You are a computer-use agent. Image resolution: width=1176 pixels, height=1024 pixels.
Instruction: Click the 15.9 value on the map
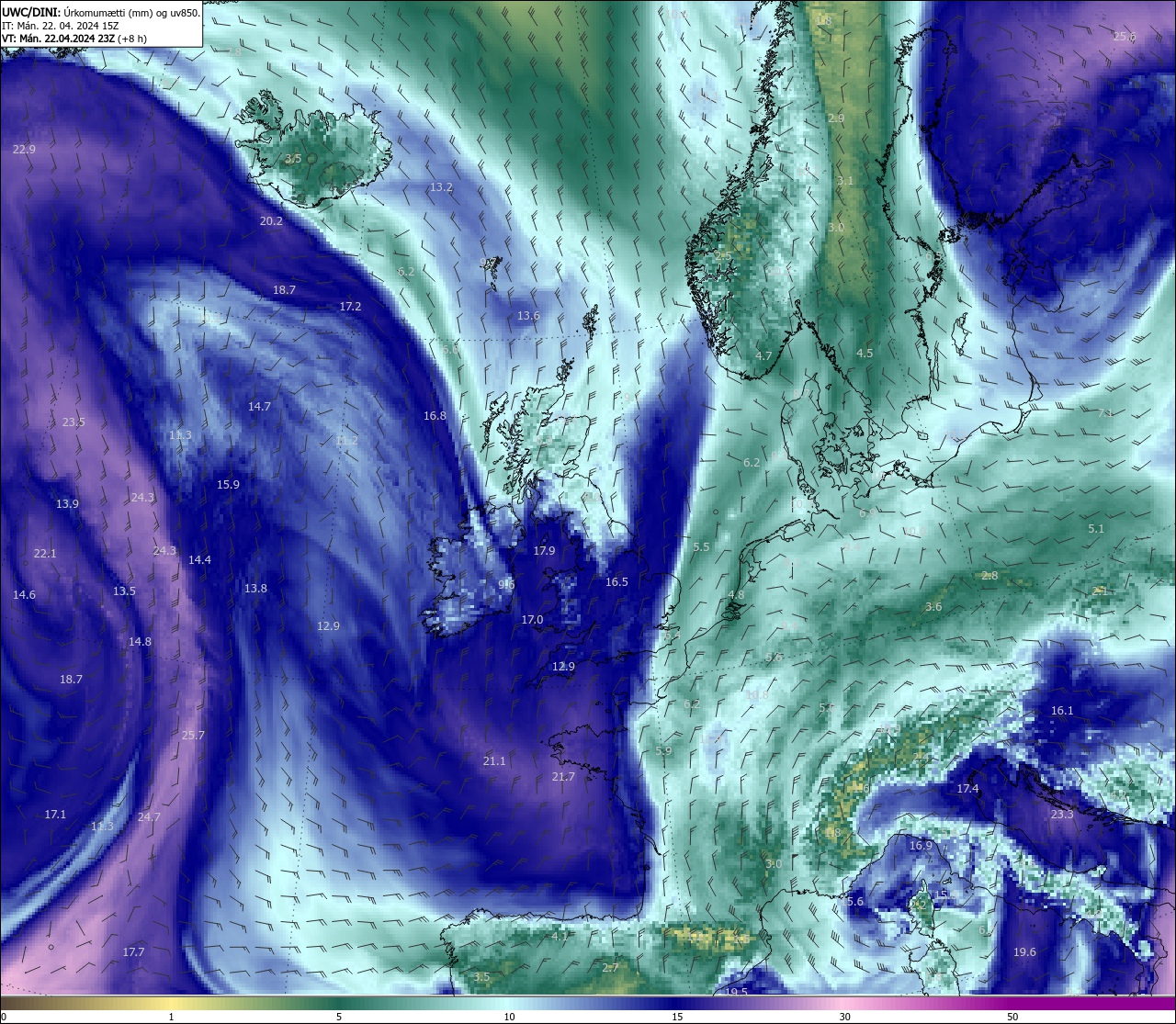228,485
